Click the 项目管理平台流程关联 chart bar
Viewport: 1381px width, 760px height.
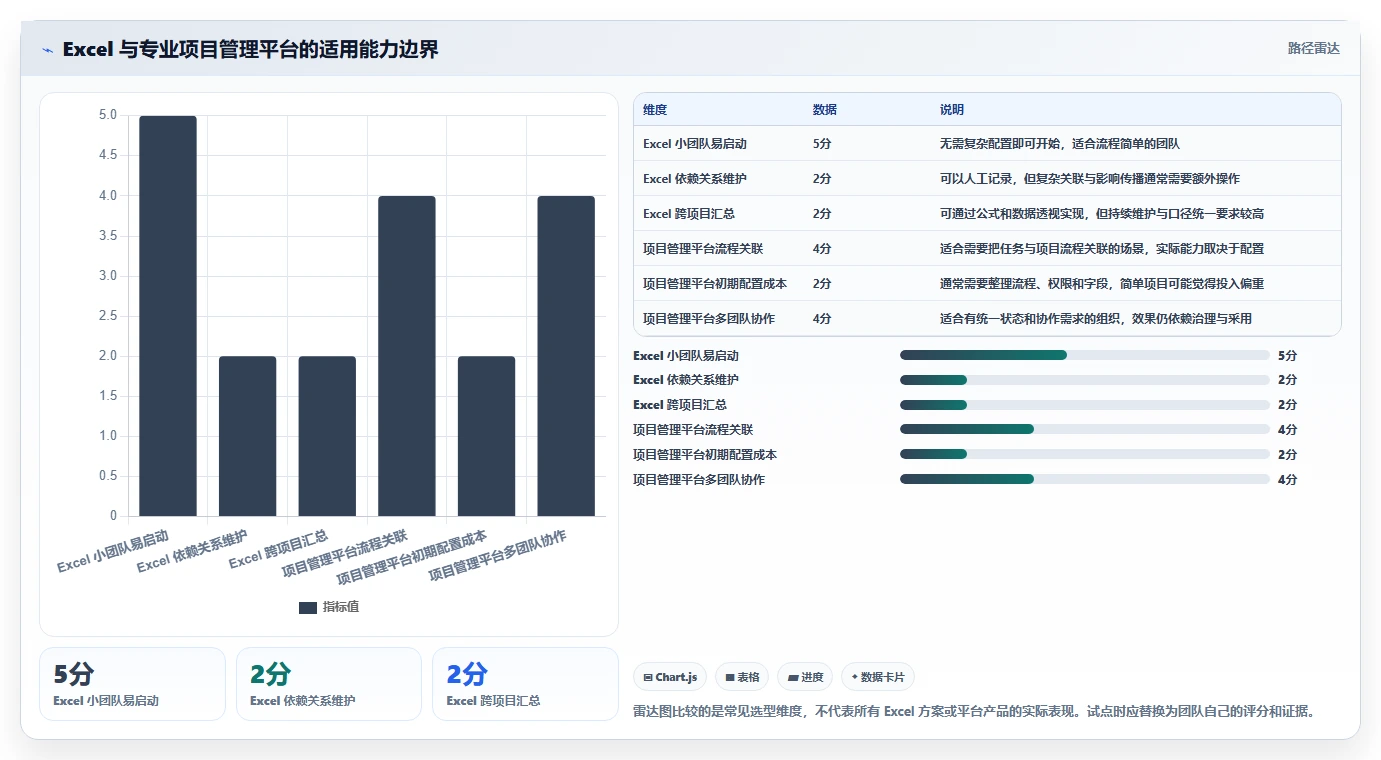tap(407, 356)
